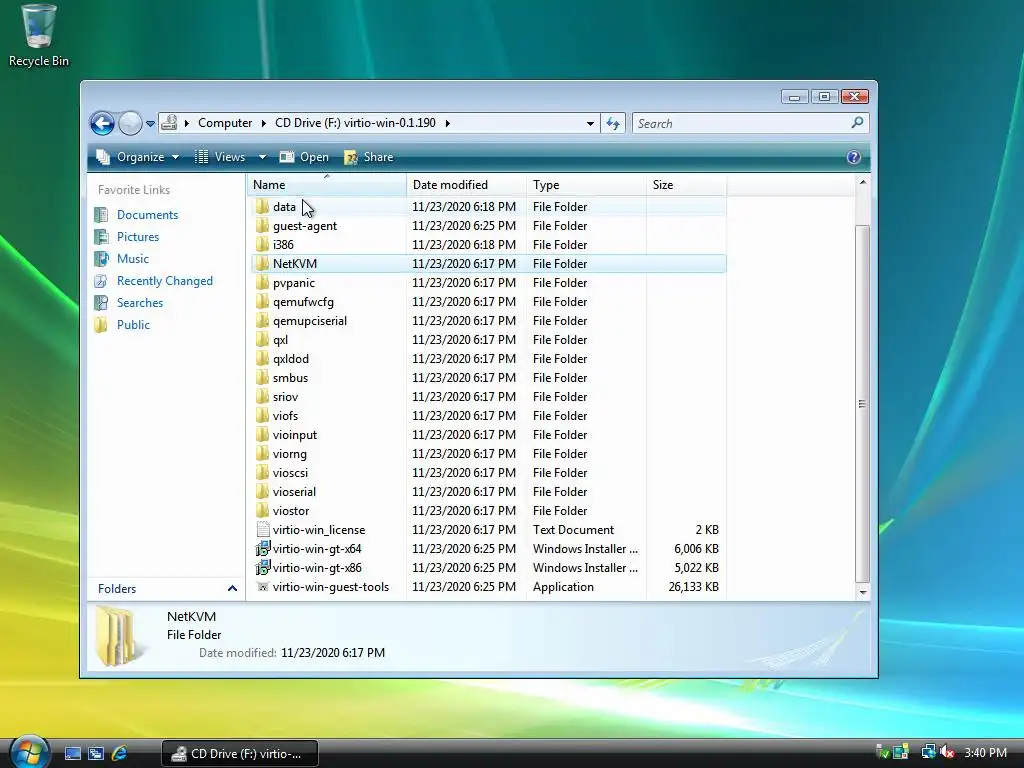Select the qxl folder icon
Screen dimensions: 1024x768
coord(263,339)
